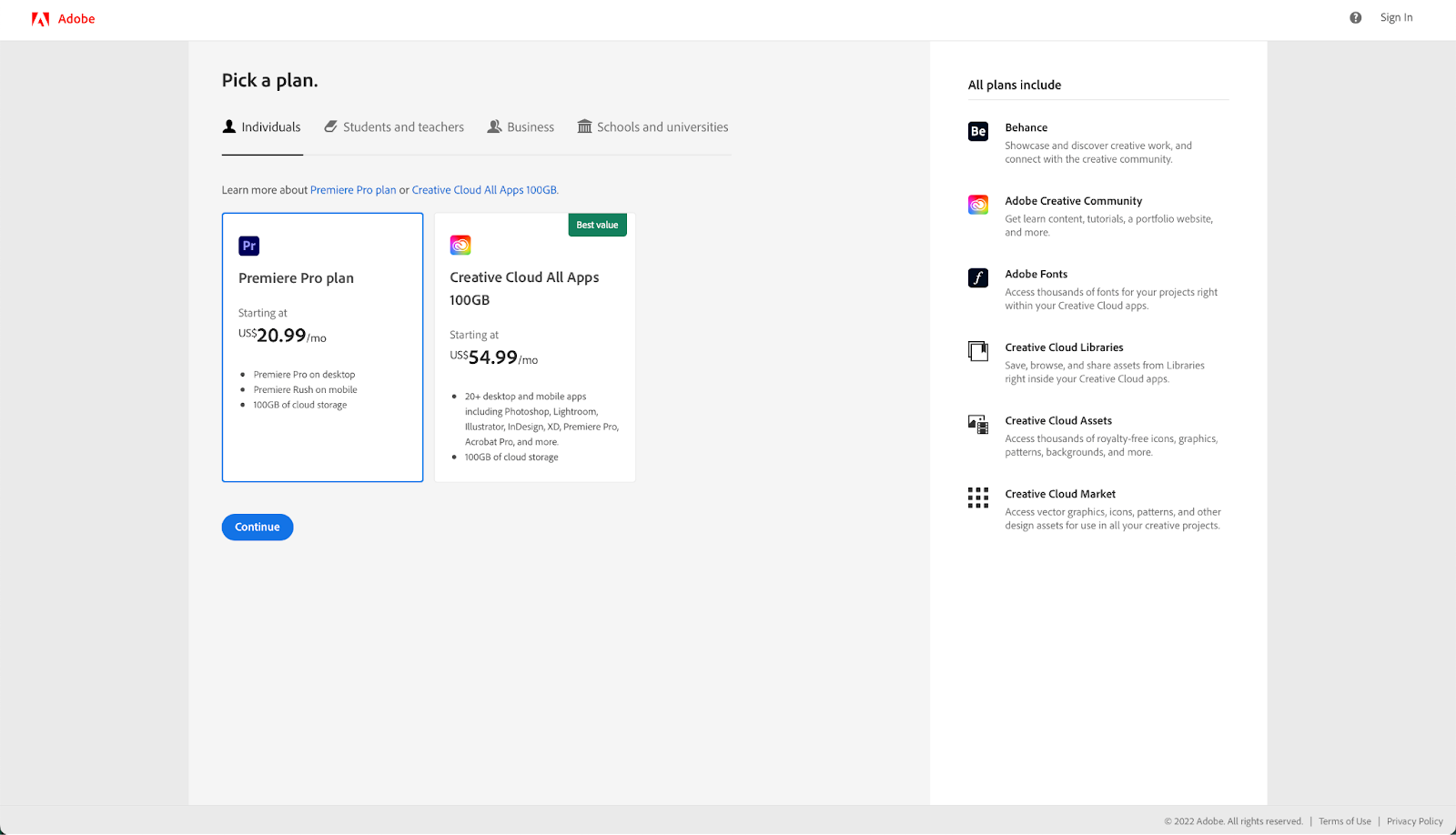Click the Adobe wordmark text

pos(76,19)
